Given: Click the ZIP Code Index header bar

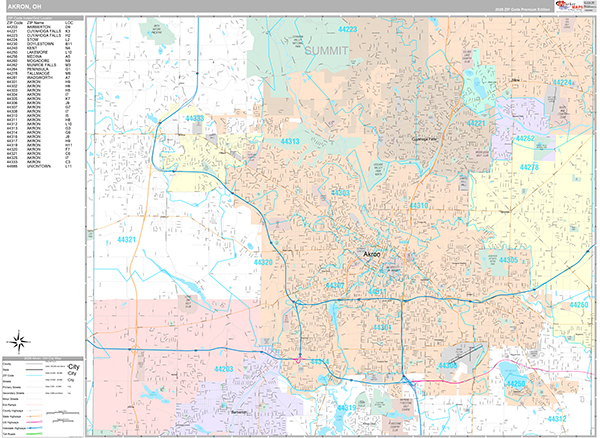Looking at the screenshot, I should click(x=45, y=18).
